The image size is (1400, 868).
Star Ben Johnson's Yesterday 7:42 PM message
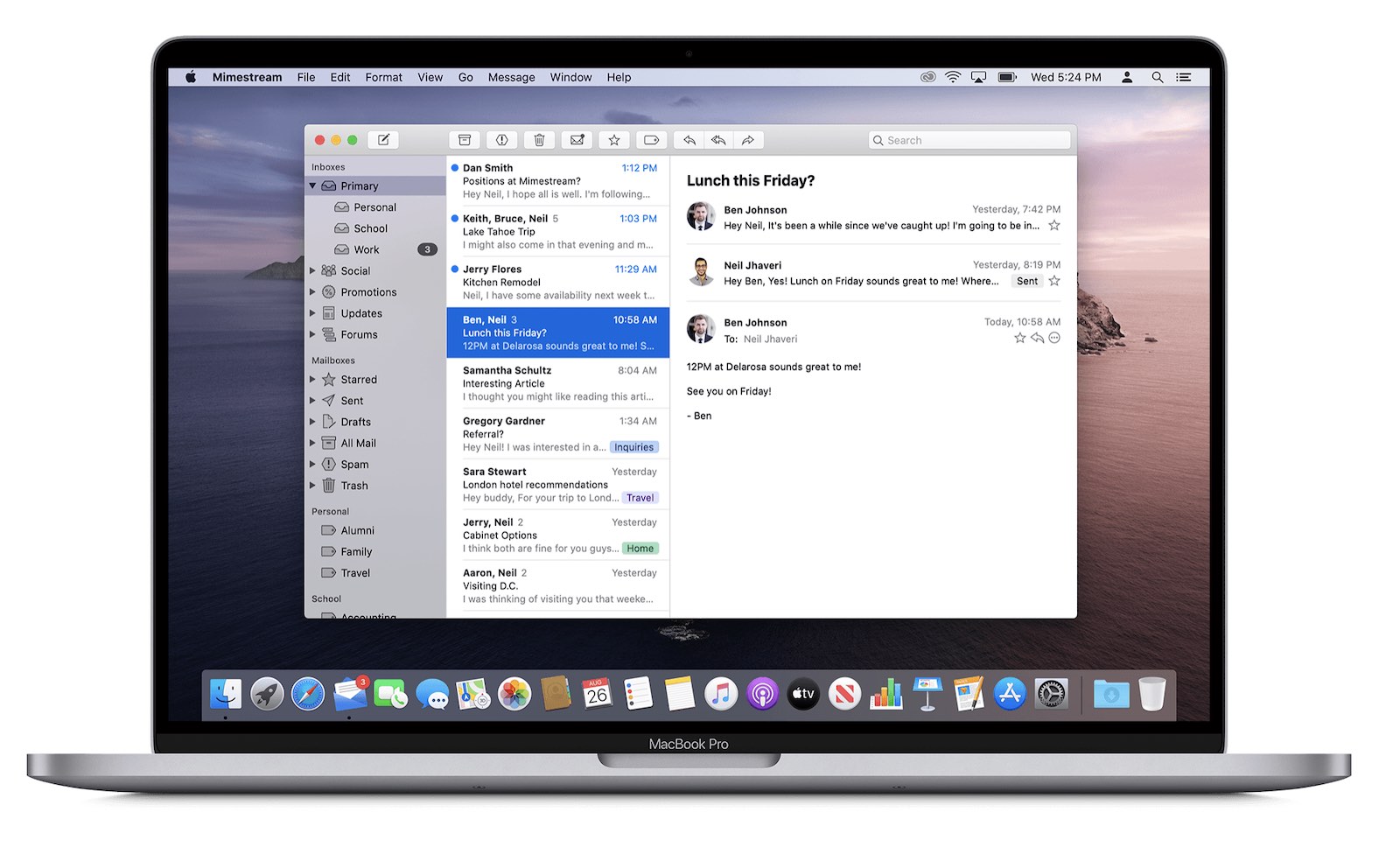point(1054,226)
